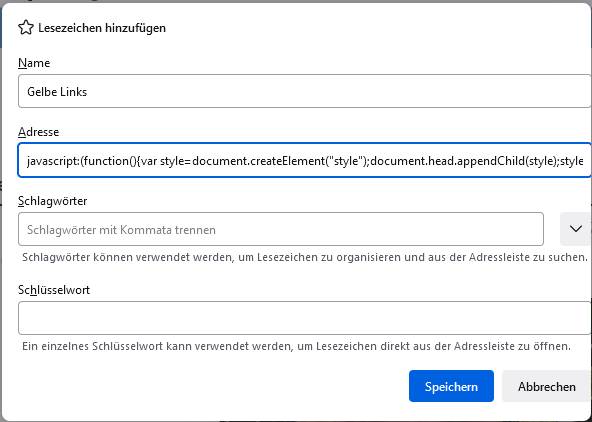Focus the 'Schlagwörter mit Kommata trennen' input
This screenshot has height=422, width=592.
[281, 229]
